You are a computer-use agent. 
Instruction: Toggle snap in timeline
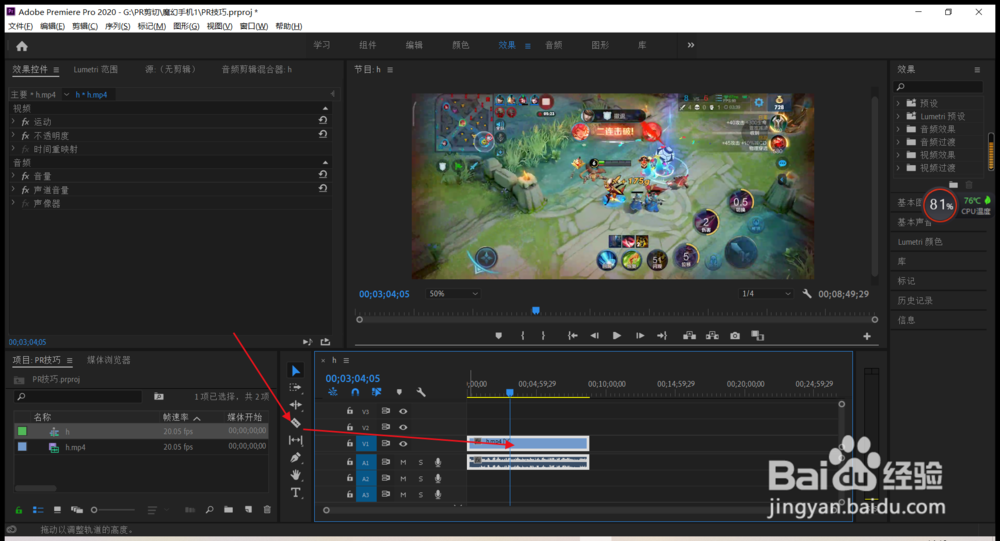(355, 392)
